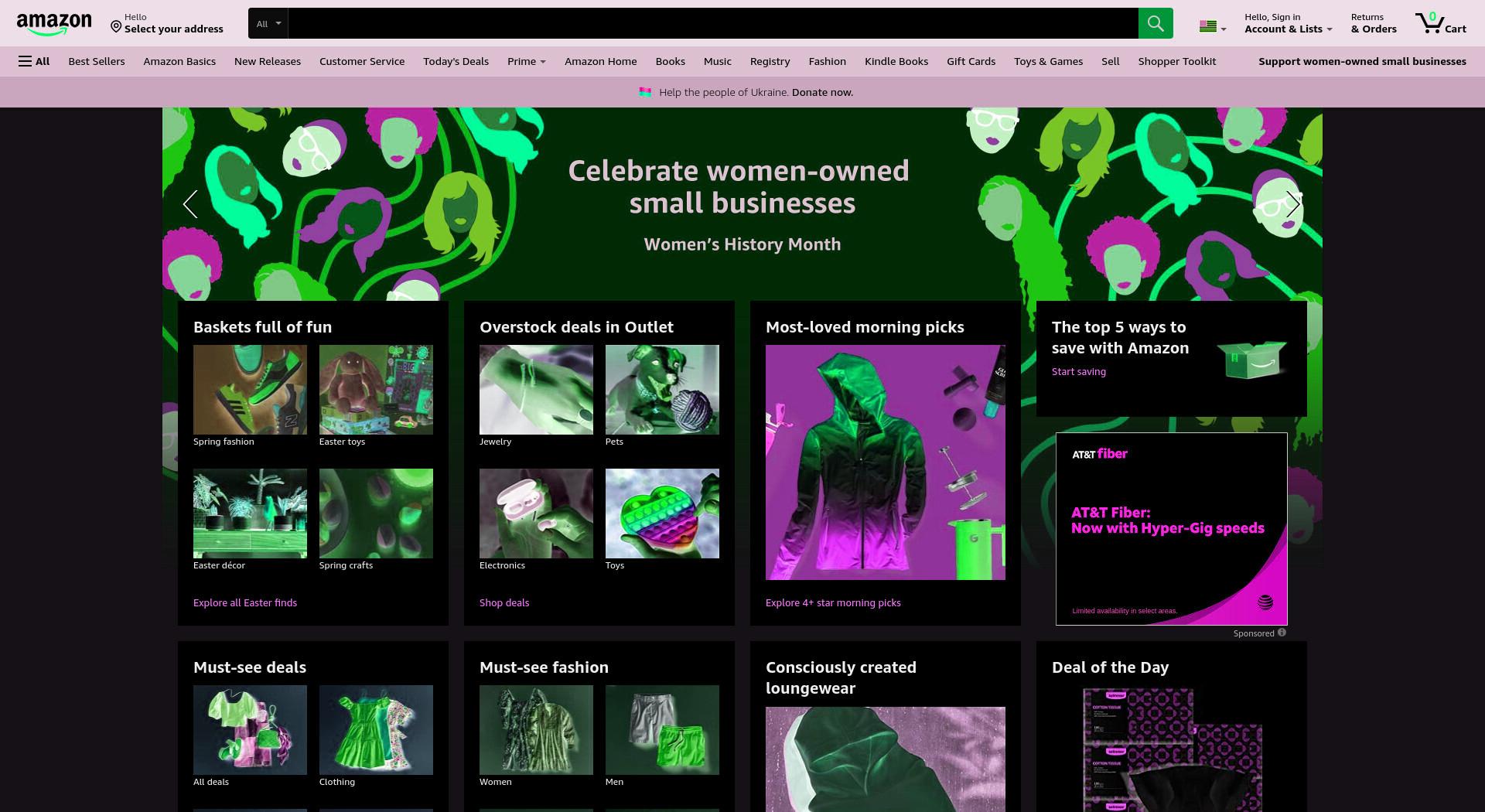The height and width of the screenshot is (812, 1485).
Task: Open Amazon Basics in nav bar
Action: click(179, 61)
